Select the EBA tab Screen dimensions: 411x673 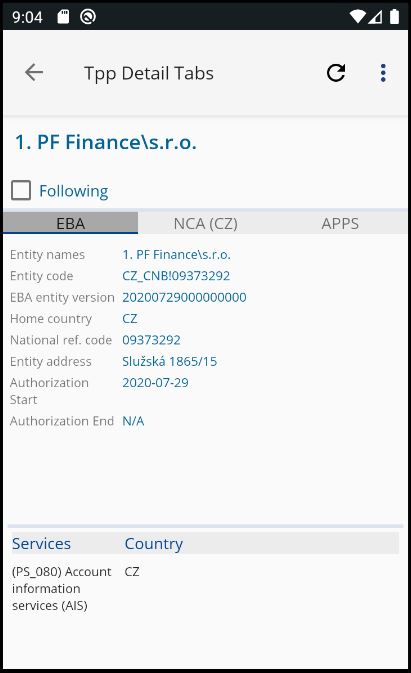70,223
